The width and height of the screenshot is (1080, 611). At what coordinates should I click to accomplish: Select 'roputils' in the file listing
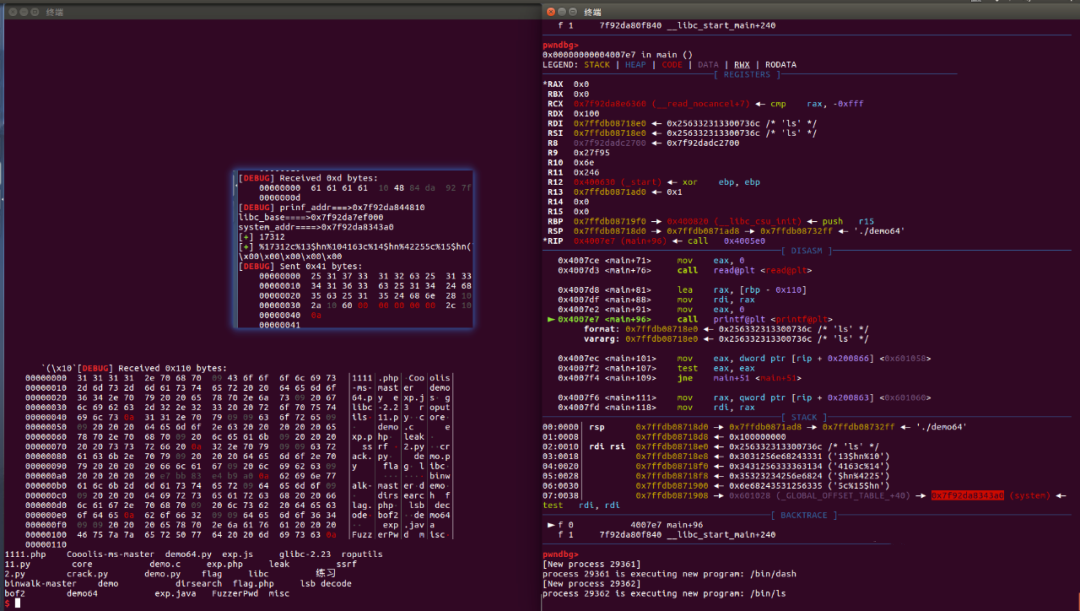click(362, 554)
